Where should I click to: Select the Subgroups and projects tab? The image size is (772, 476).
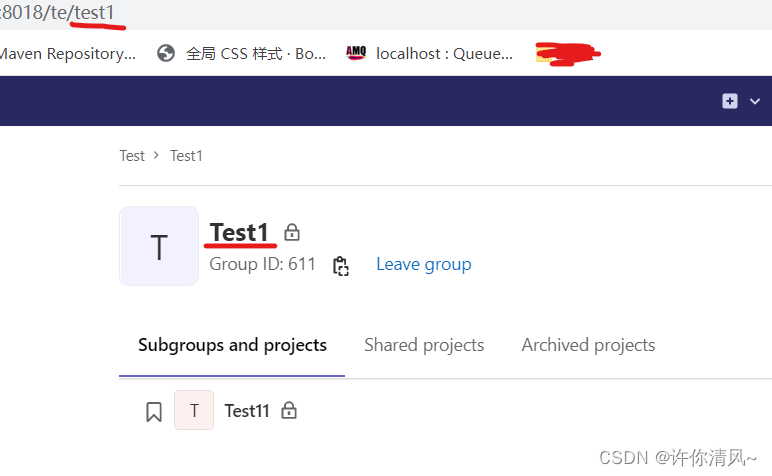click(232, 345)
